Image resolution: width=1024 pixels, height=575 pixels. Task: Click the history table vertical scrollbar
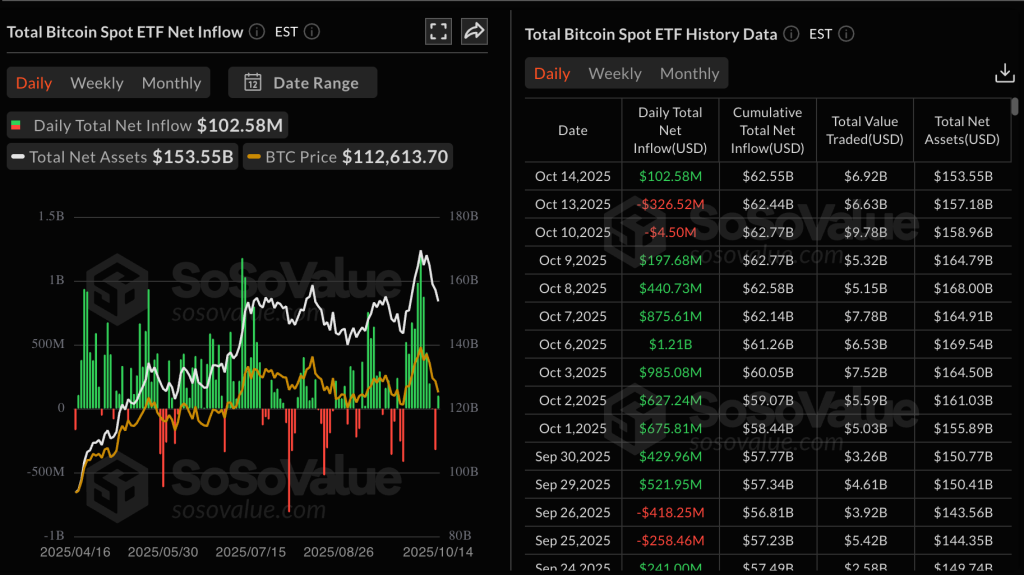pyautogui.click(x=1015, y=106)
